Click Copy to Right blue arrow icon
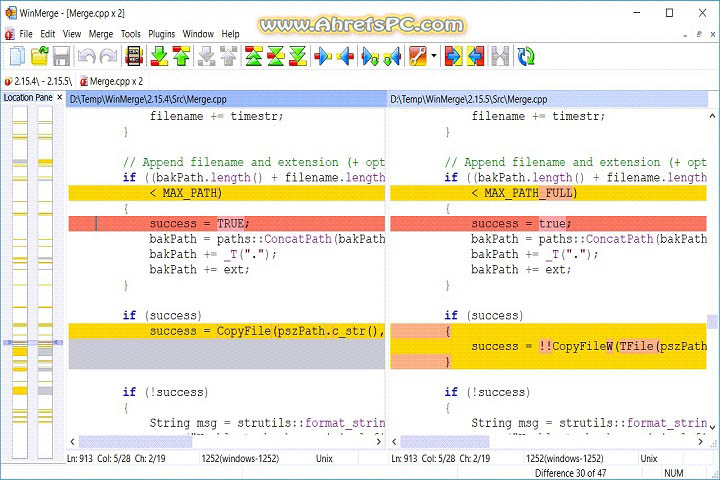720x480 pixels. 323,56
